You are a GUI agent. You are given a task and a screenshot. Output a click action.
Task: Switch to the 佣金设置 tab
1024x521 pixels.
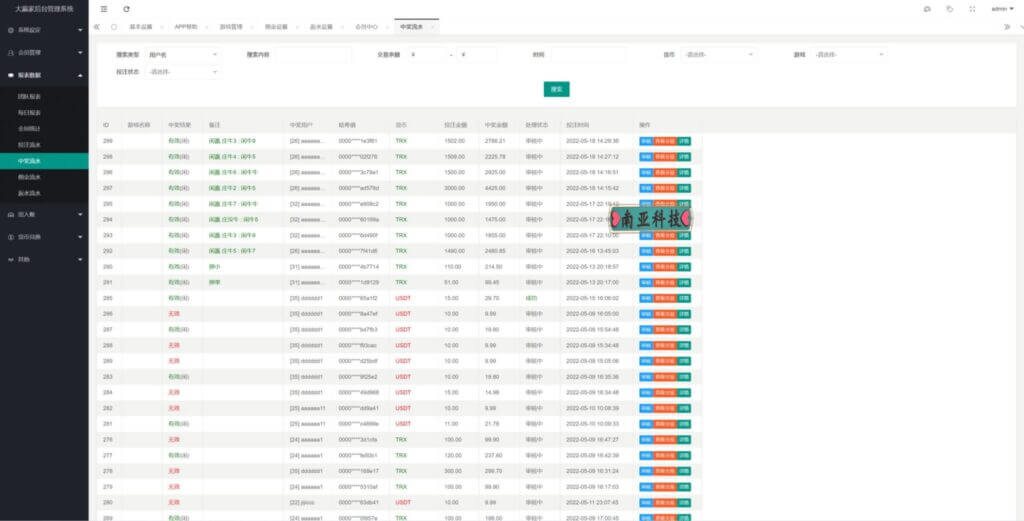276,27
